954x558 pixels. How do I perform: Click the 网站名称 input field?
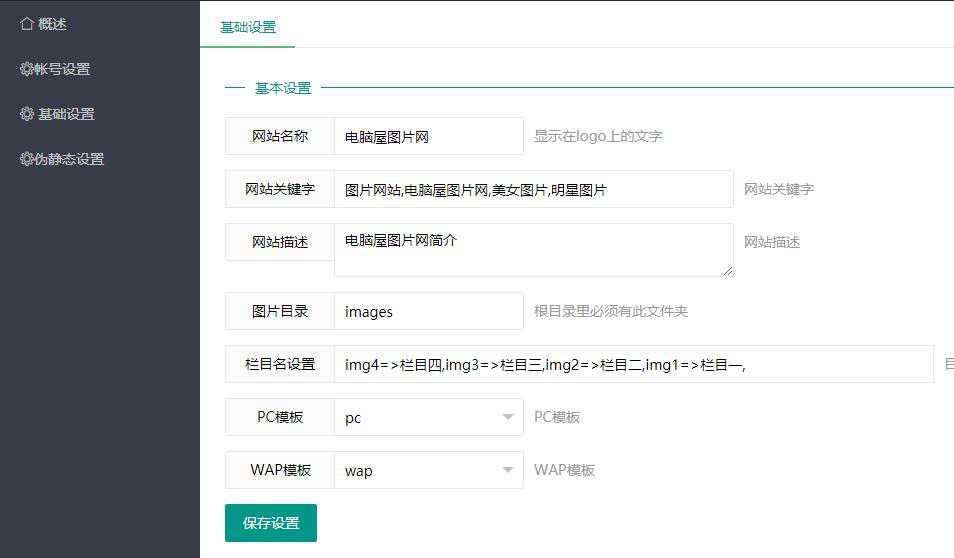(428, 136)
